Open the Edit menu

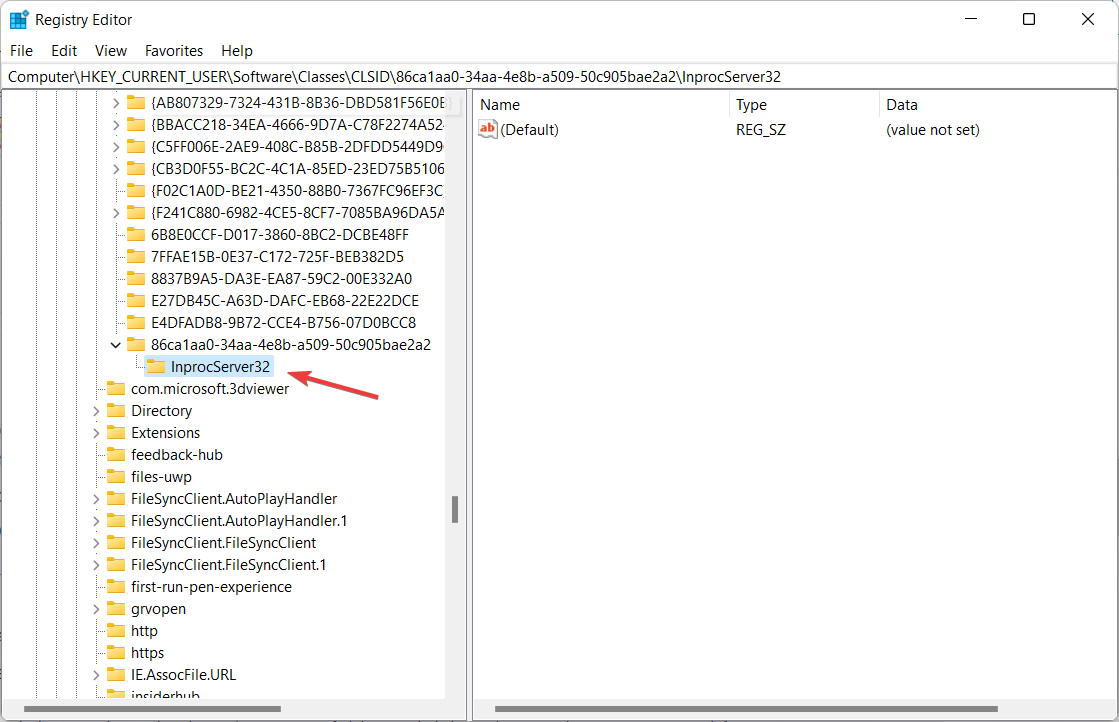(x=64, y=51)
